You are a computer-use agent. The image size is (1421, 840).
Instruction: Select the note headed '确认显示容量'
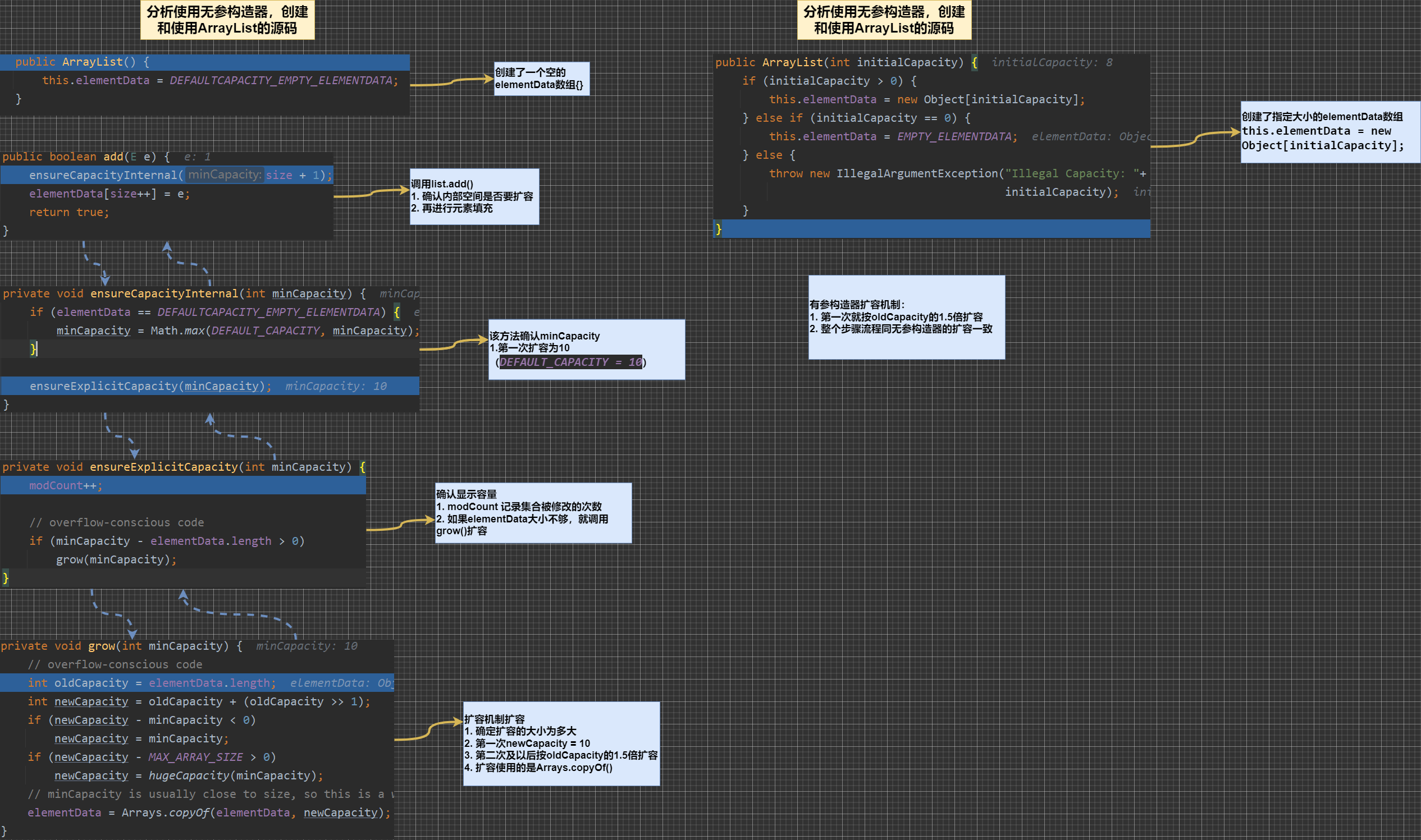coord(533,513)
